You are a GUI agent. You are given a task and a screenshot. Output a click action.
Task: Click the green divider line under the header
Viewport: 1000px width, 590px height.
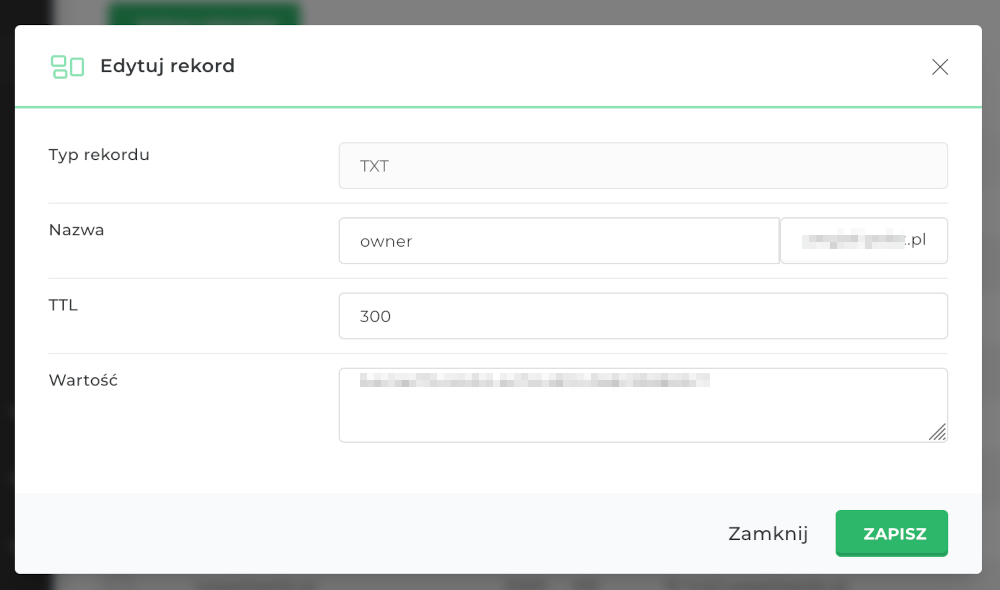500,101
